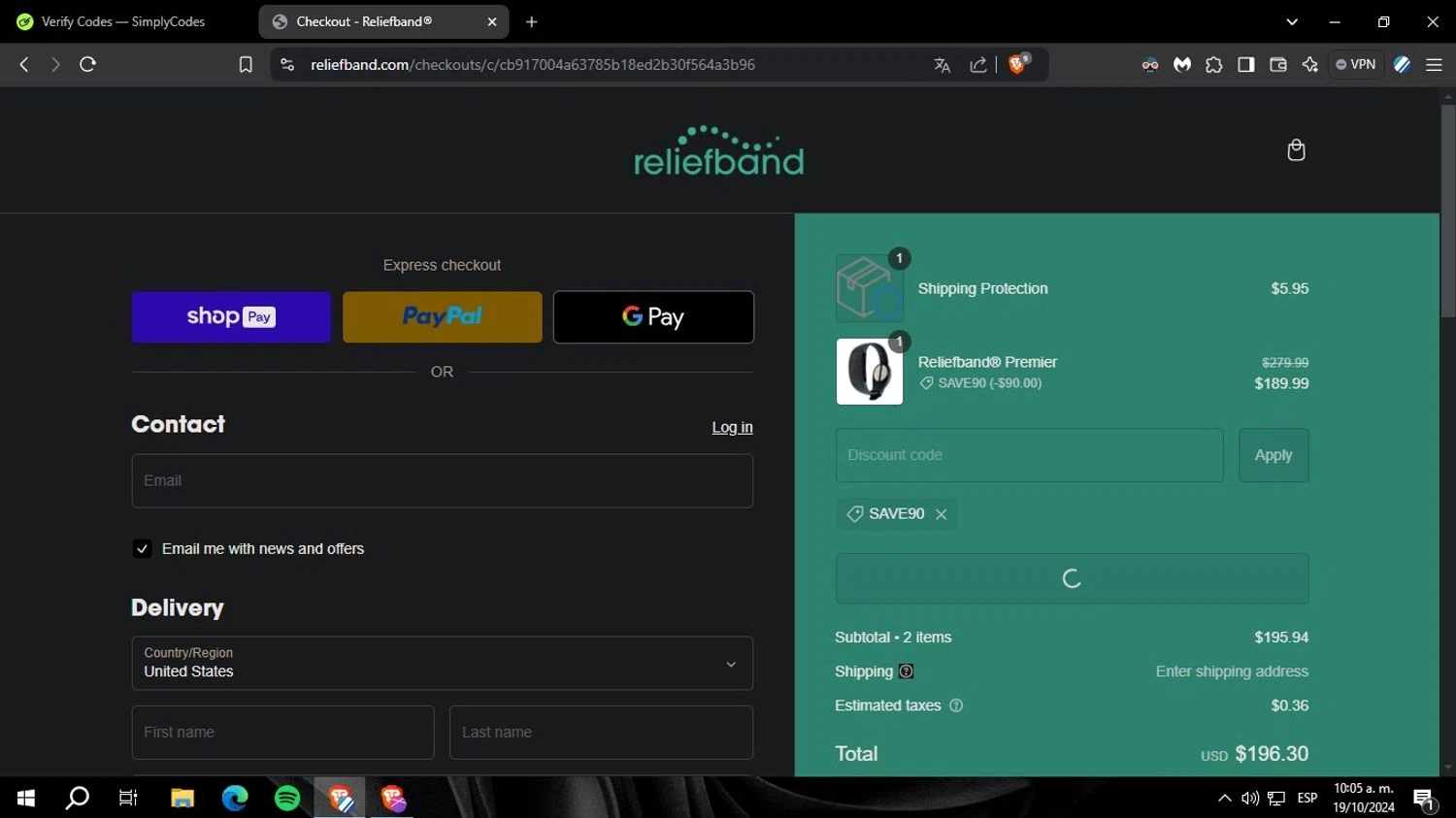
Task: Open Task View on taskbar
Action: tap(128, 798)
